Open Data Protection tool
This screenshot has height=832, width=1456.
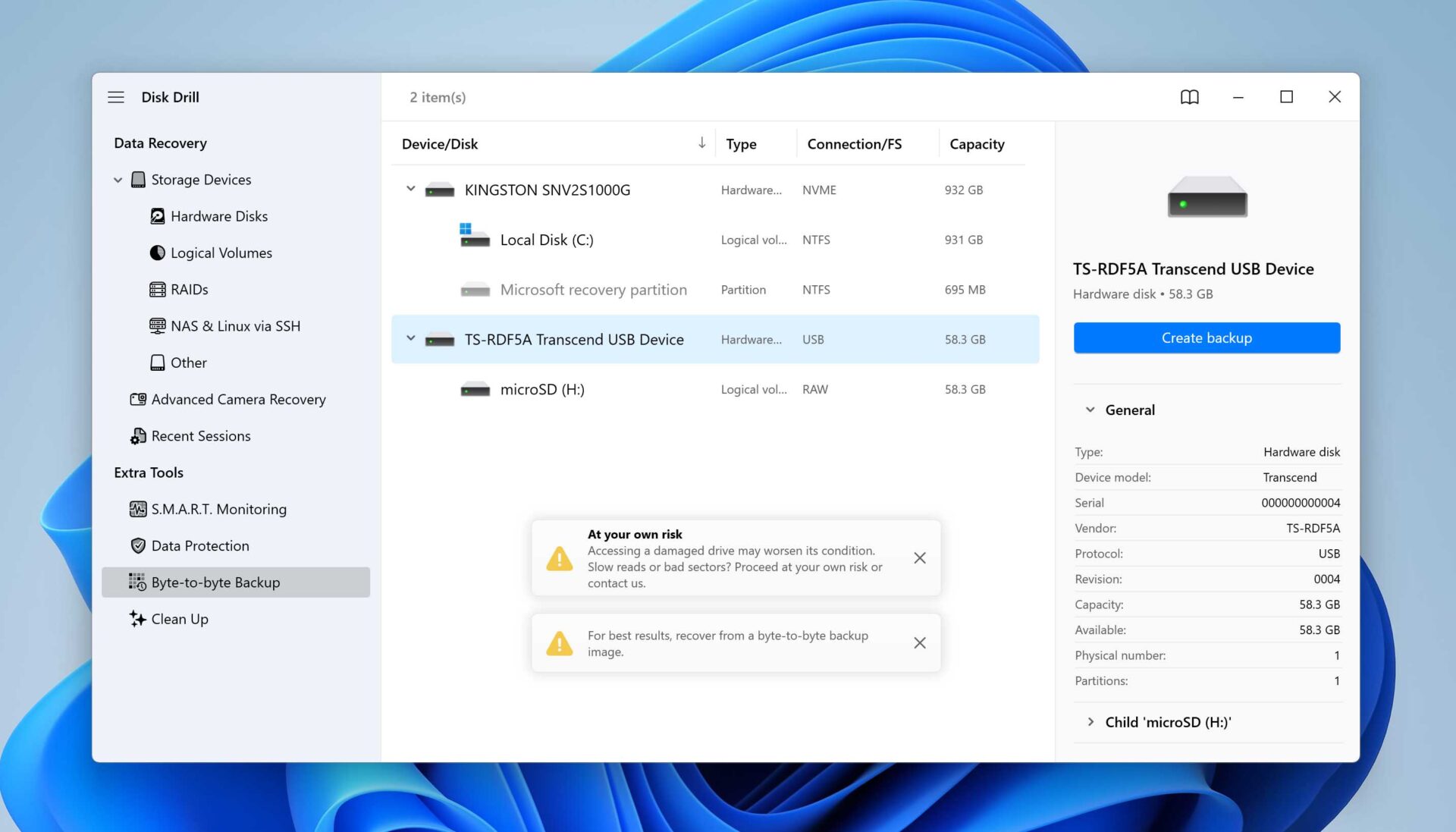[x=199, y=545]
